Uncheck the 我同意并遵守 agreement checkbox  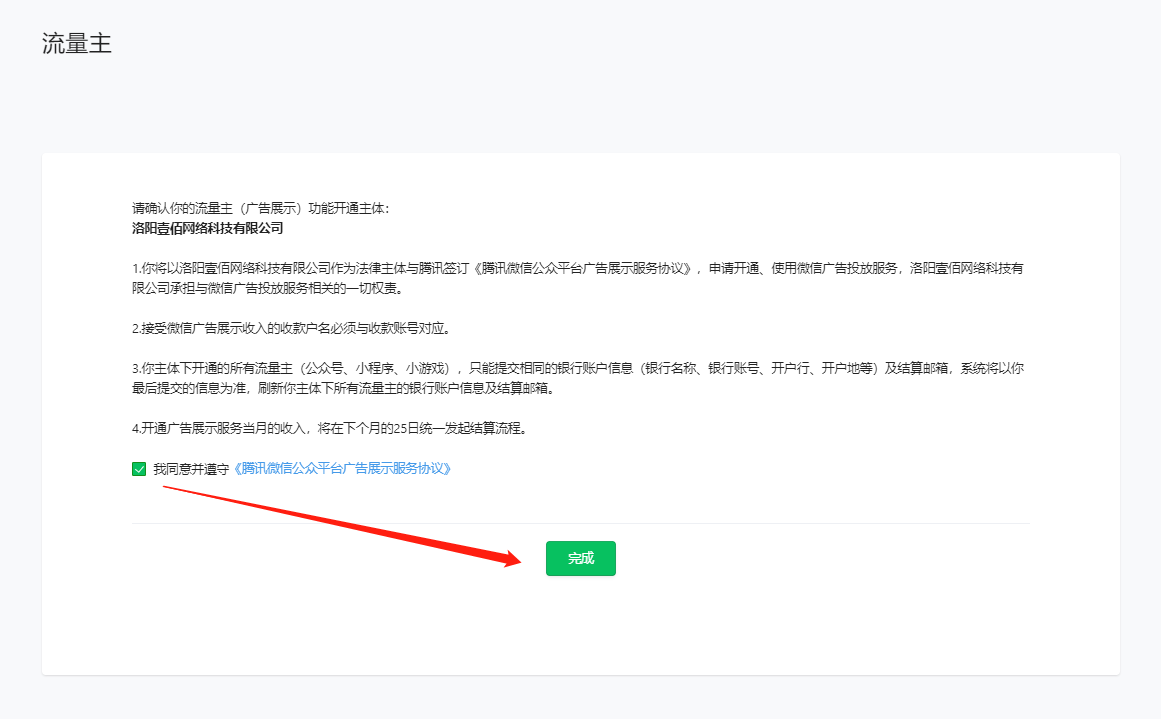click(x=139, y=469)
